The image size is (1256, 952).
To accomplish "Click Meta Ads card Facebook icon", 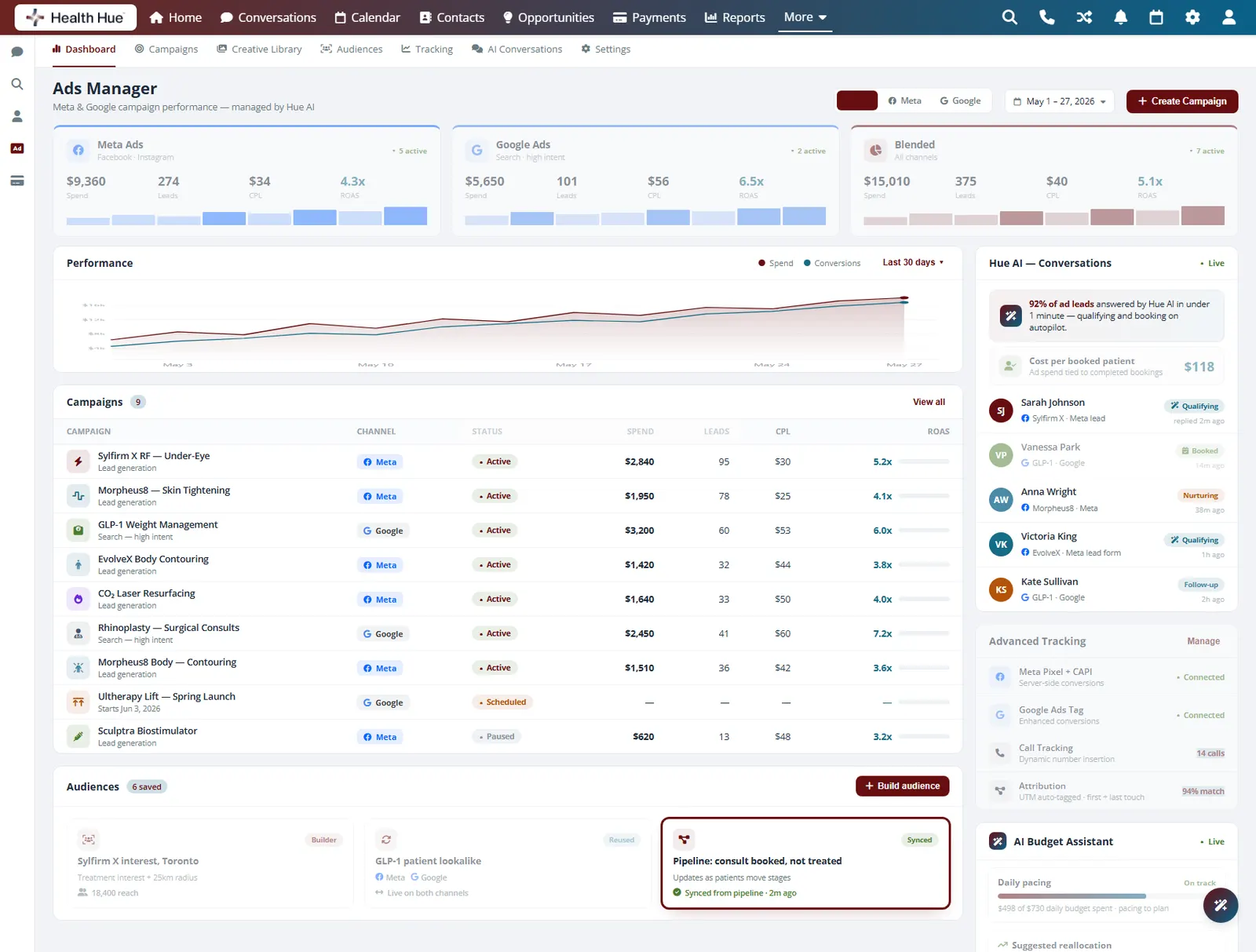I will click(x=78, y=150).
